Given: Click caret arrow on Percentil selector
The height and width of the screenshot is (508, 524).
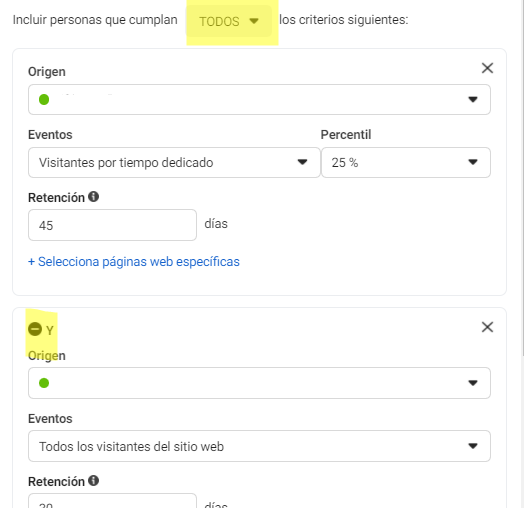Looking at the screenshot, I should pyautogui.click(x=473, y=162).
